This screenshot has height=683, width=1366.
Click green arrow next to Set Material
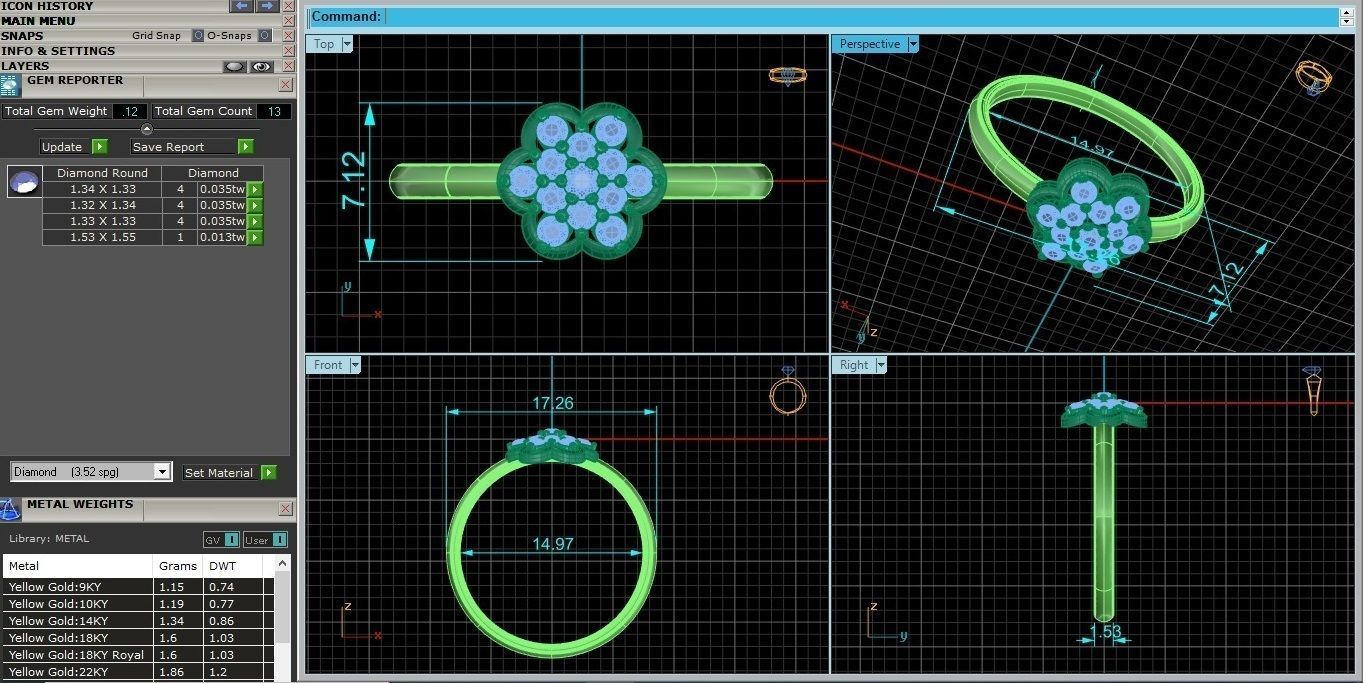[268, 473]
